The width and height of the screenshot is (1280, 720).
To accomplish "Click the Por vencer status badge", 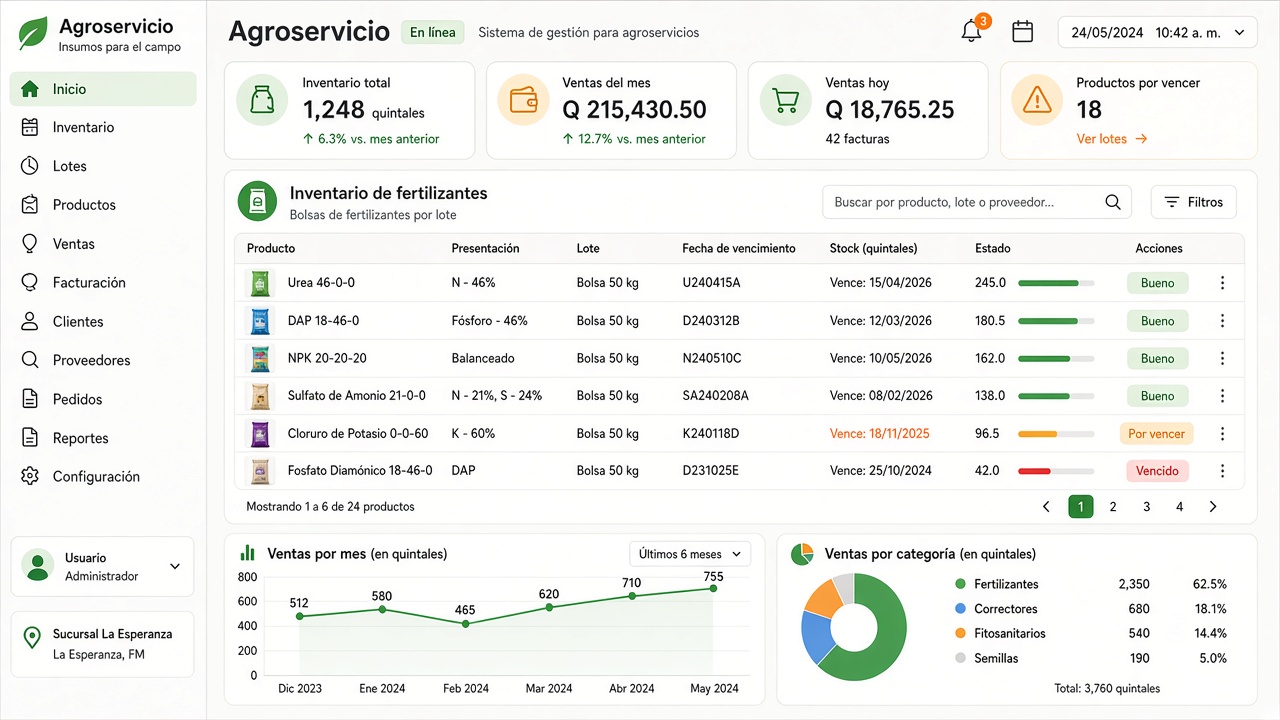I will click(1157, 434).
